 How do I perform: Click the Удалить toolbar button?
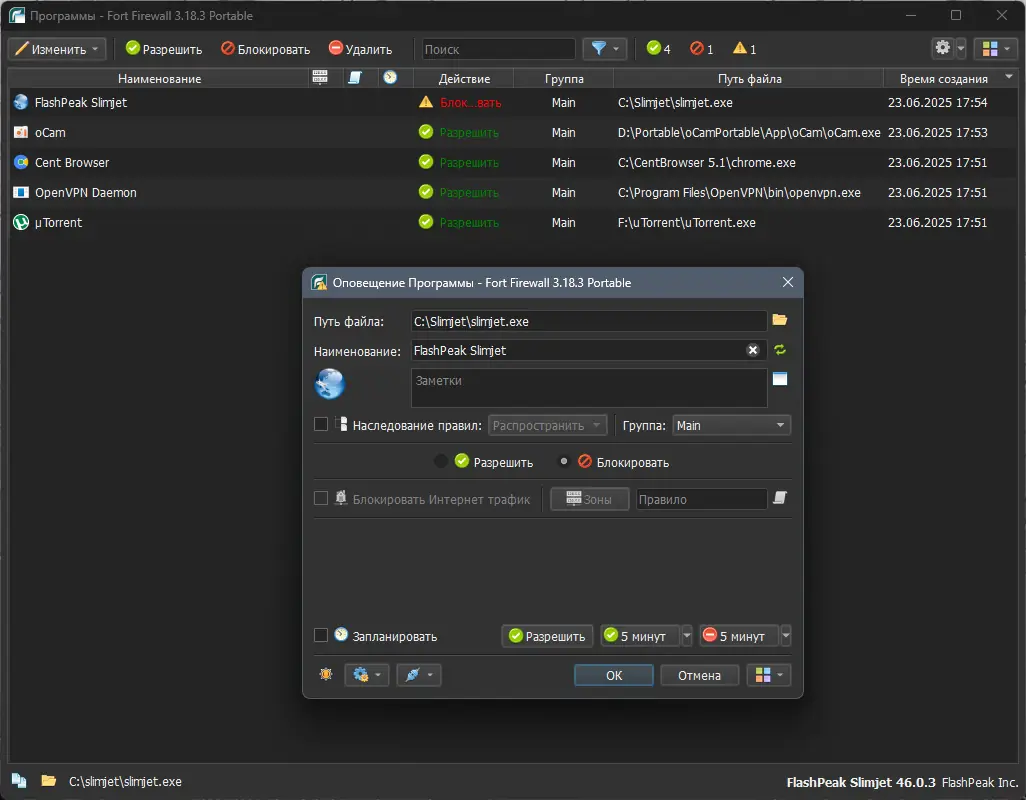point(361,49)
